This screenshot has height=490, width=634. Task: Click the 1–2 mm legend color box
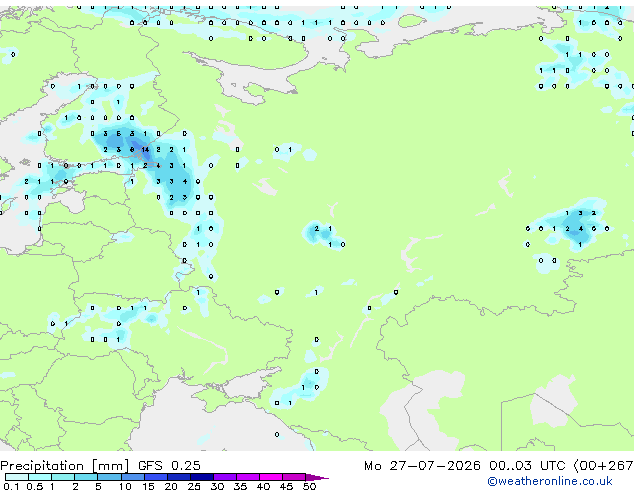63,477
